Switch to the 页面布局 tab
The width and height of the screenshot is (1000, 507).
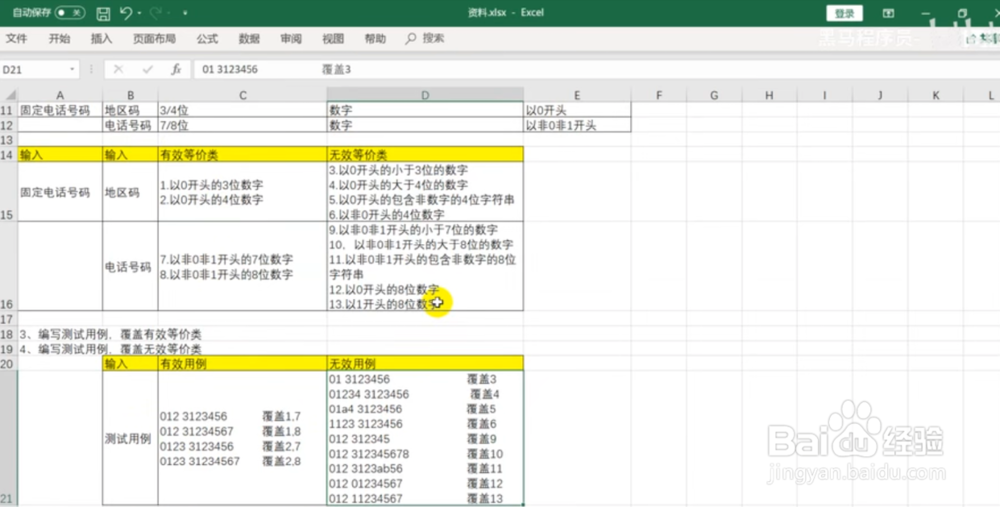point(154,39)
